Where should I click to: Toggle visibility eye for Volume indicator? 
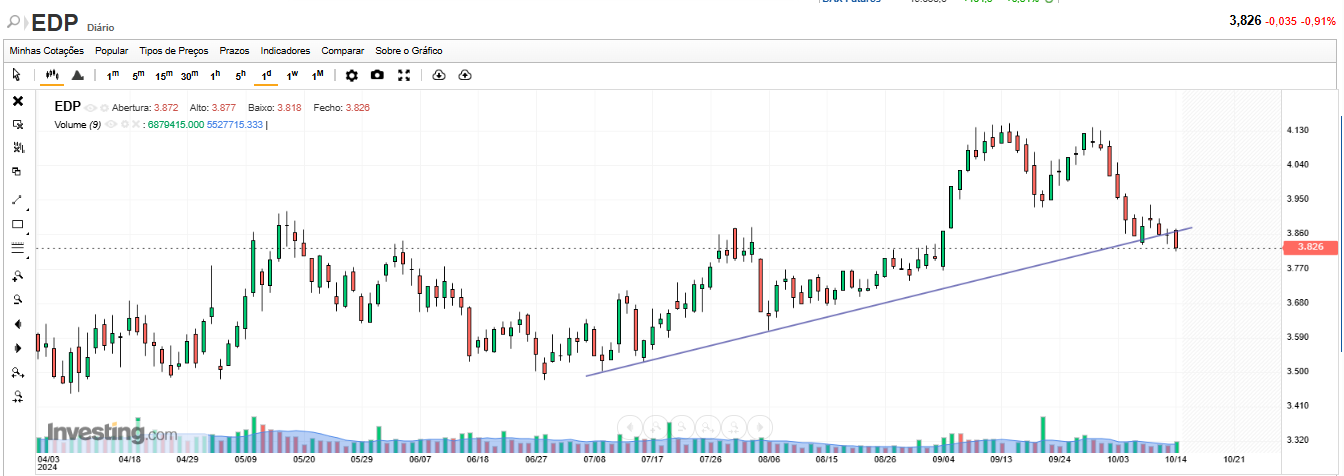pyautogui.click(x=111, y=124)
